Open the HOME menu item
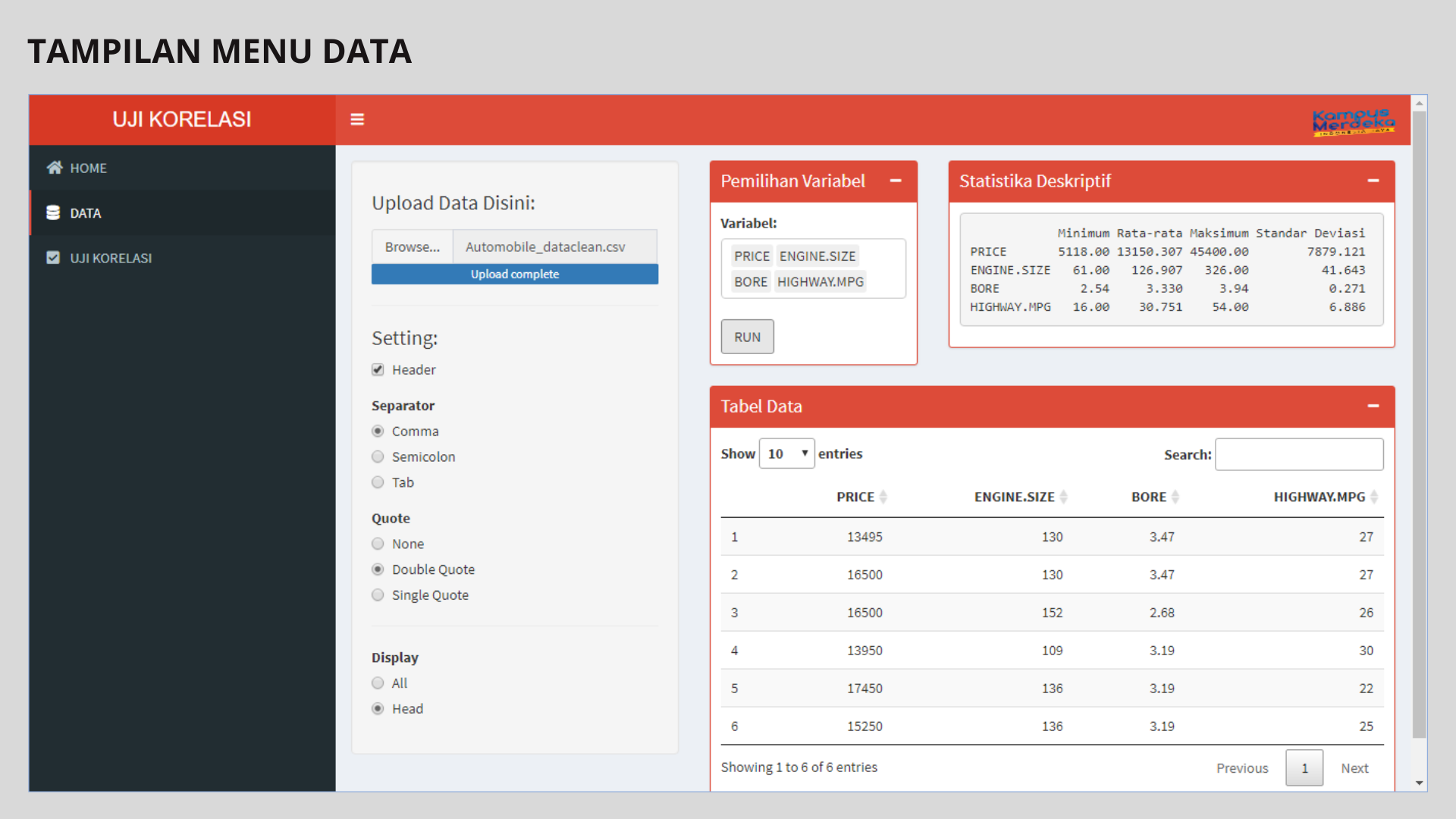The image size is (1456, 819). coord(182,168)
